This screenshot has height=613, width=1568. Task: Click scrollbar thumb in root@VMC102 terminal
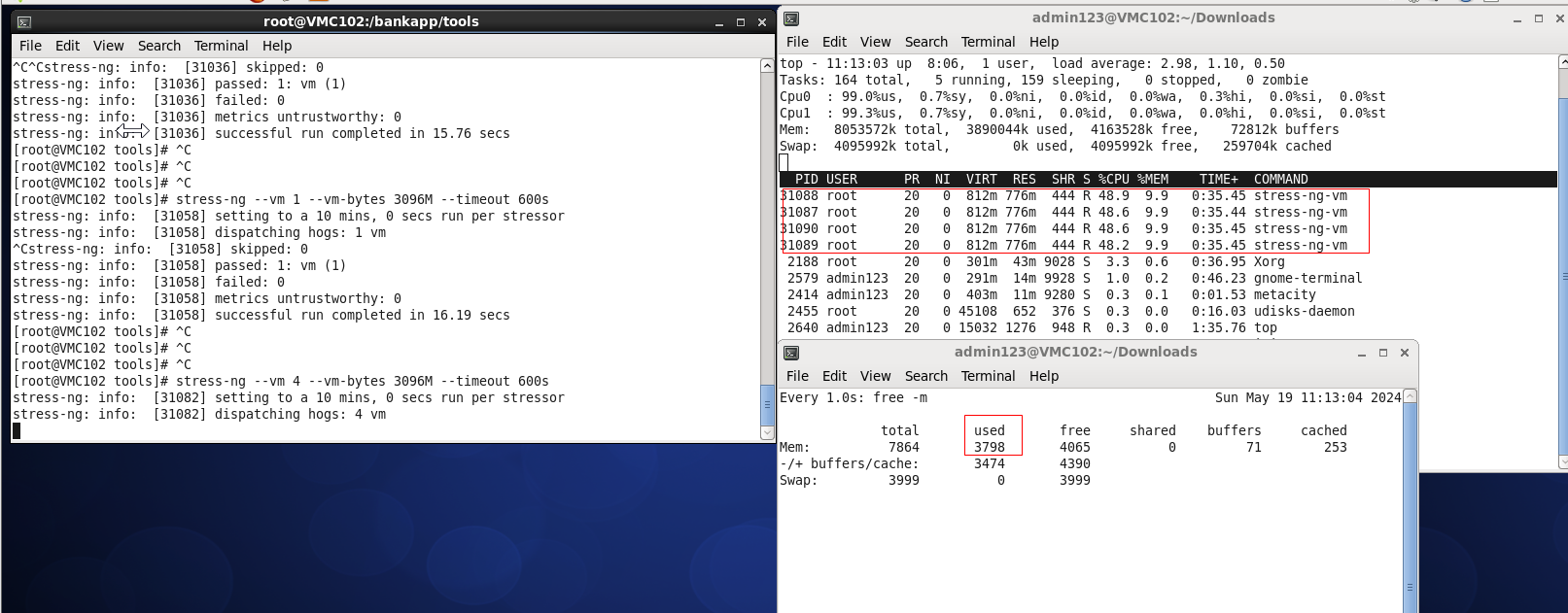pos(767,404)
